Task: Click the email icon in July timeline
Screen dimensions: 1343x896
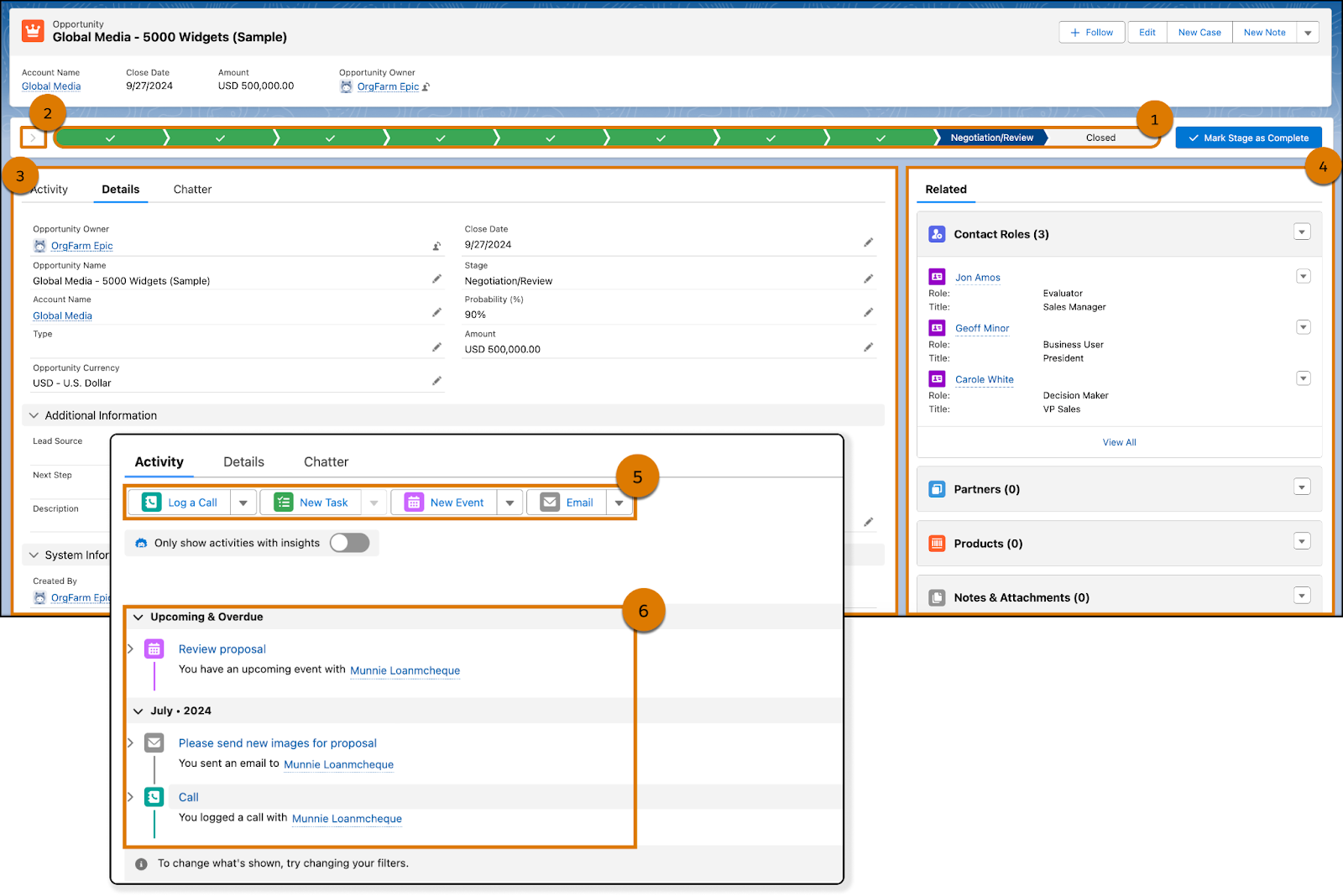Action: coord(154,742)
